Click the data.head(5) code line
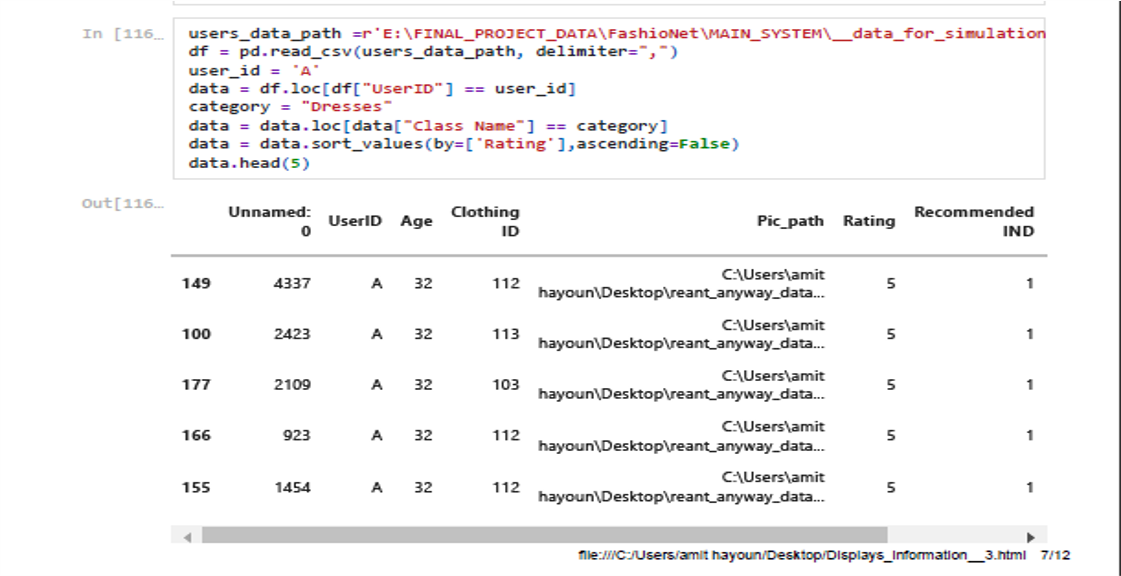1121x576 pixels. point(249,163)
